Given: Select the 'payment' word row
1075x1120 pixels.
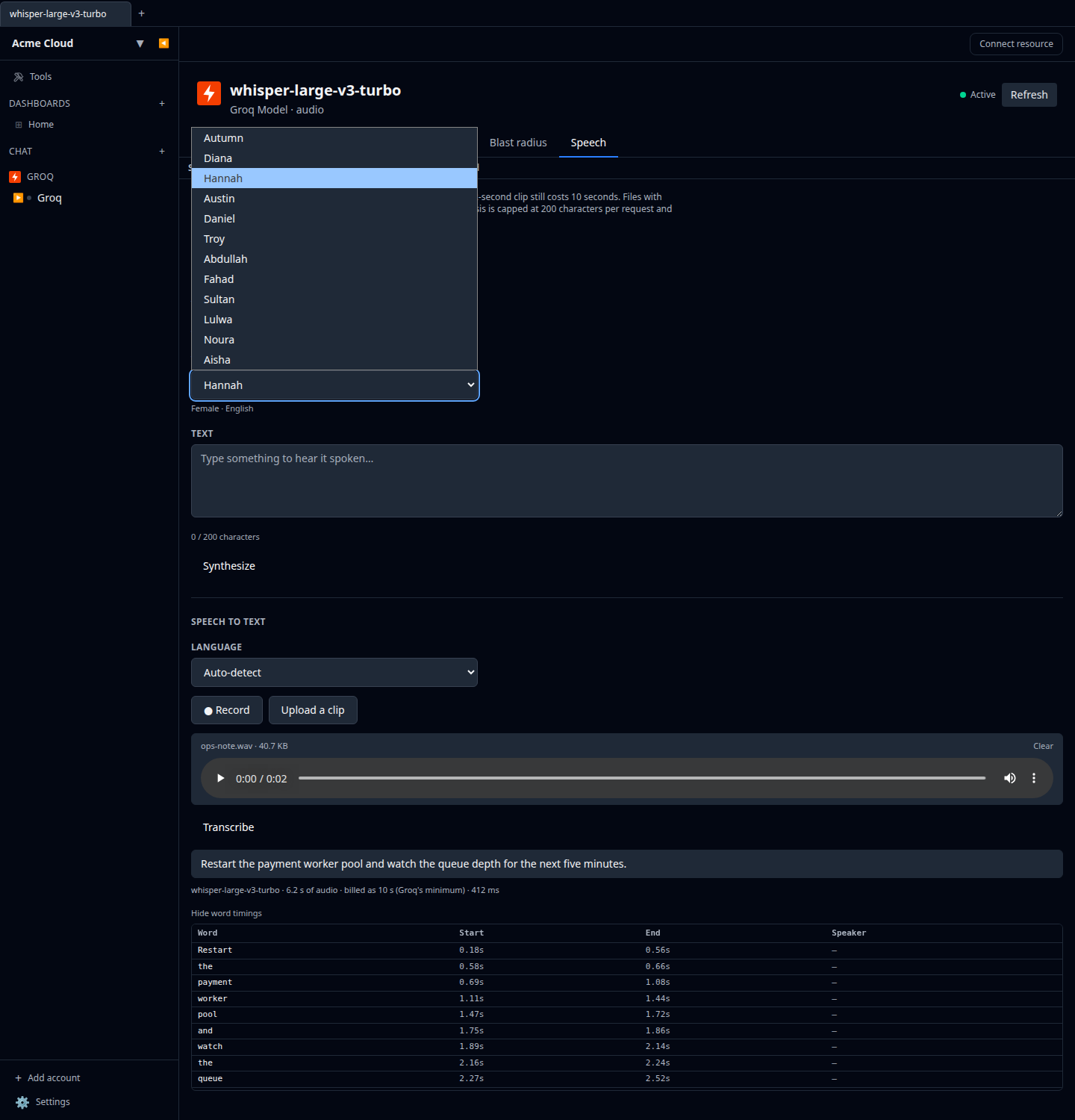Looking at the screenshot, I should pos(627,983).
